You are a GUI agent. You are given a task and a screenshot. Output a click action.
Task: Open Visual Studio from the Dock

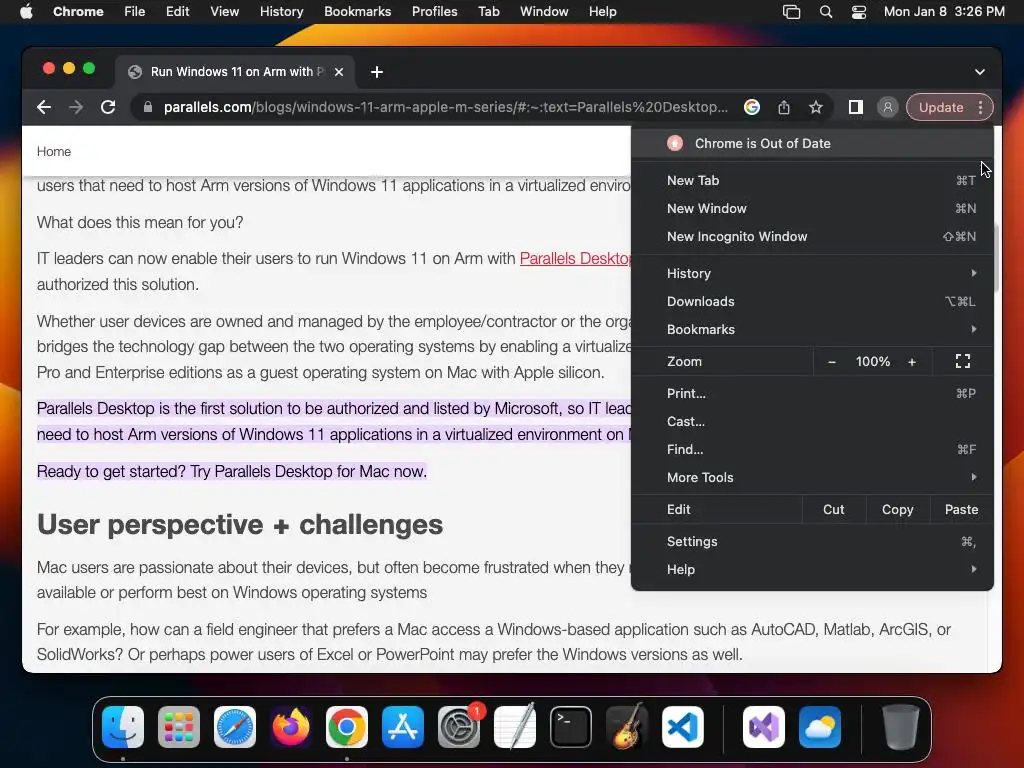coord(764,727)
